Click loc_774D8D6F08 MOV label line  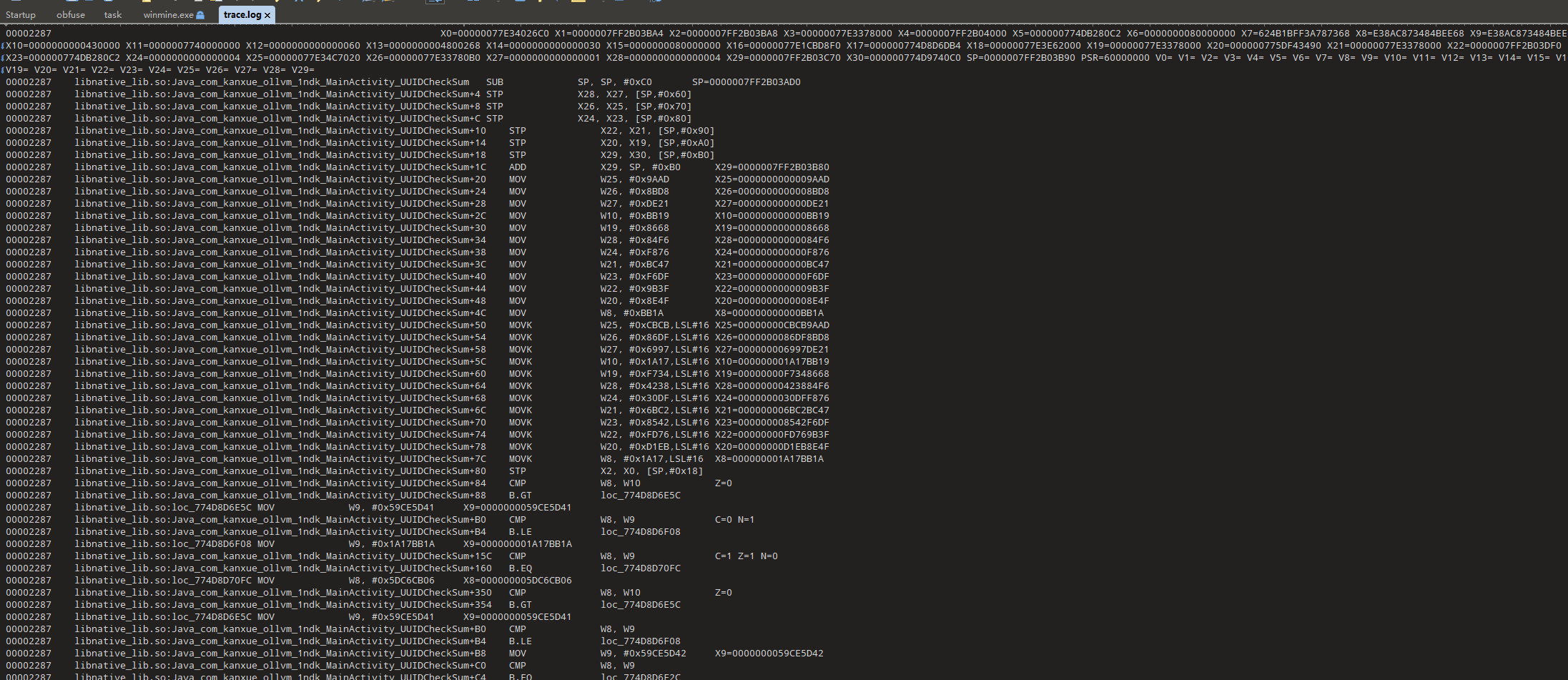289,544
